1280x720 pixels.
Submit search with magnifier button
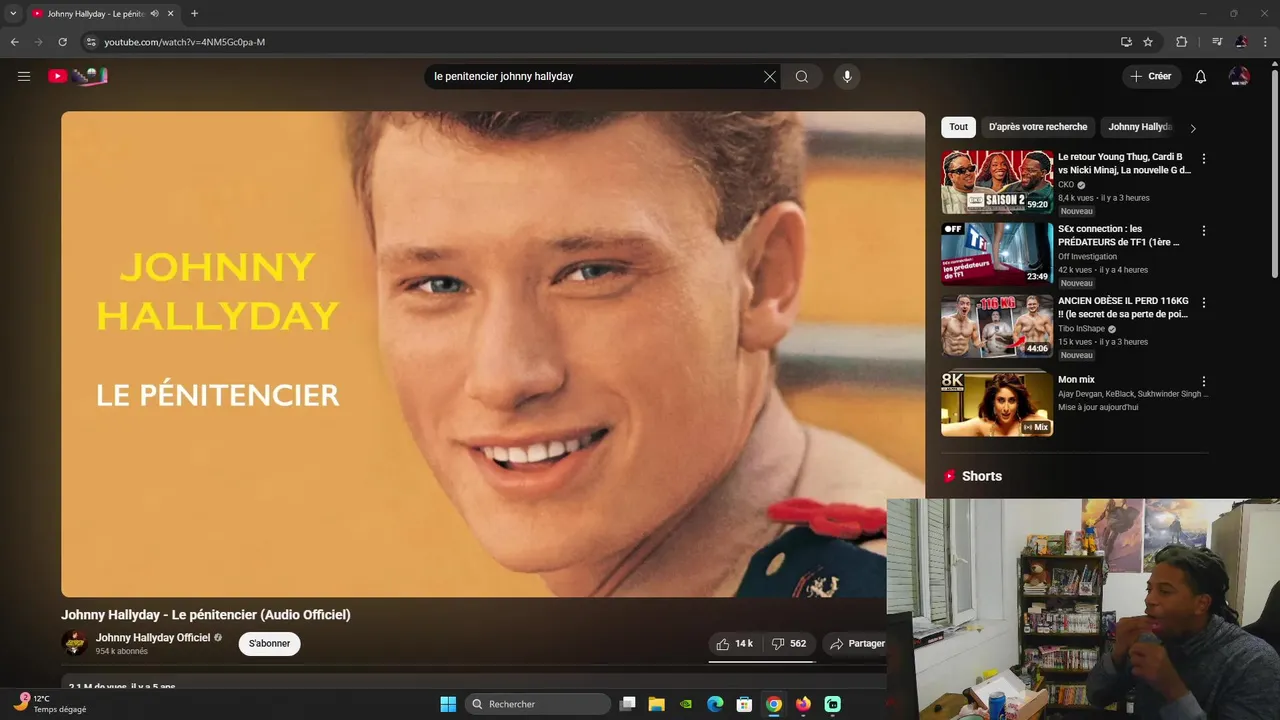[x=802, y=77]
